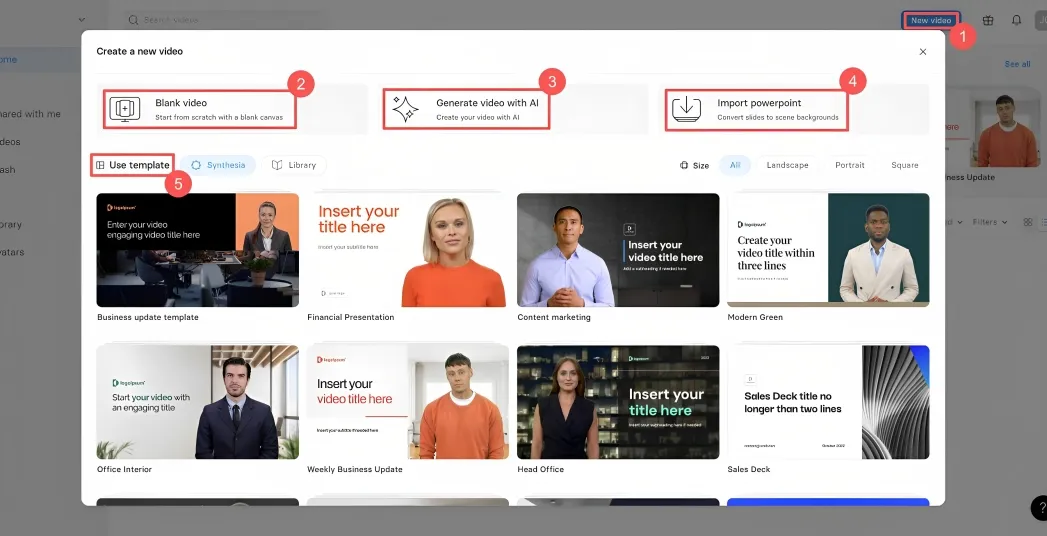The width and height of the screenshot is (1047, 536).
Task: Expand the workspace chevron in sidebar
Action: click(81, 19)
